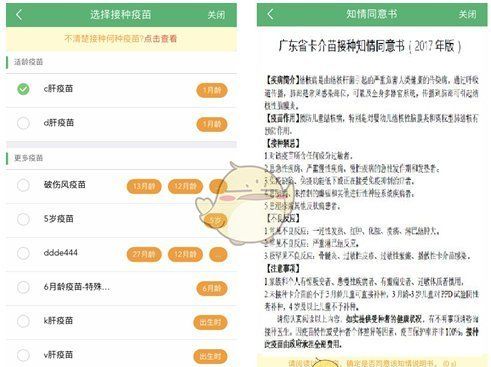Screen dimensions: 491x367
Task: Click the 选择接种疫苗 page title
Action: click(121, 15)
